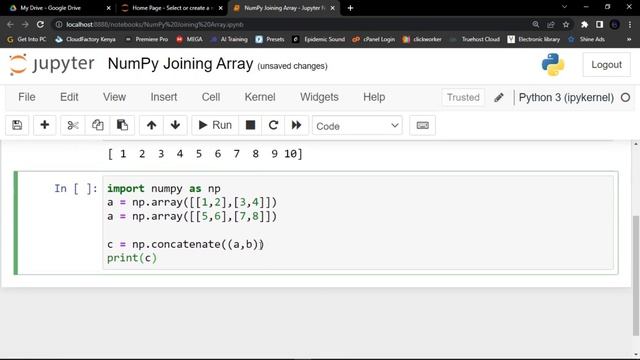Rename notebook title NumPy Joining Array

coord(180,64)
